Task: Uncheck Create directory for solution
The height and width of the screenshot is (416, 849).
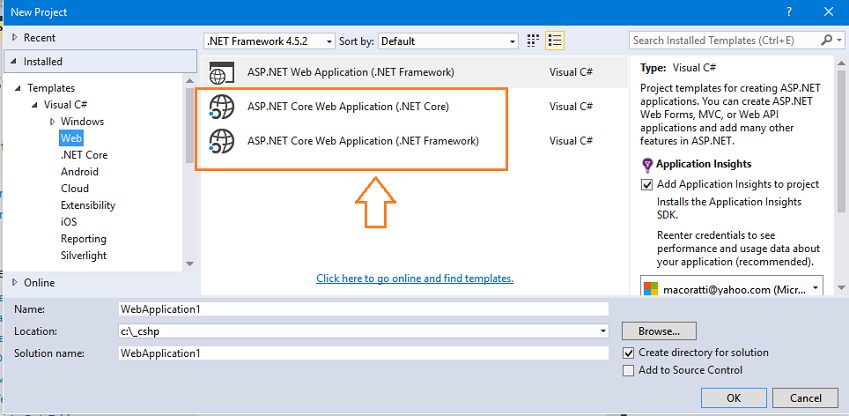Action: pos(628,353)
